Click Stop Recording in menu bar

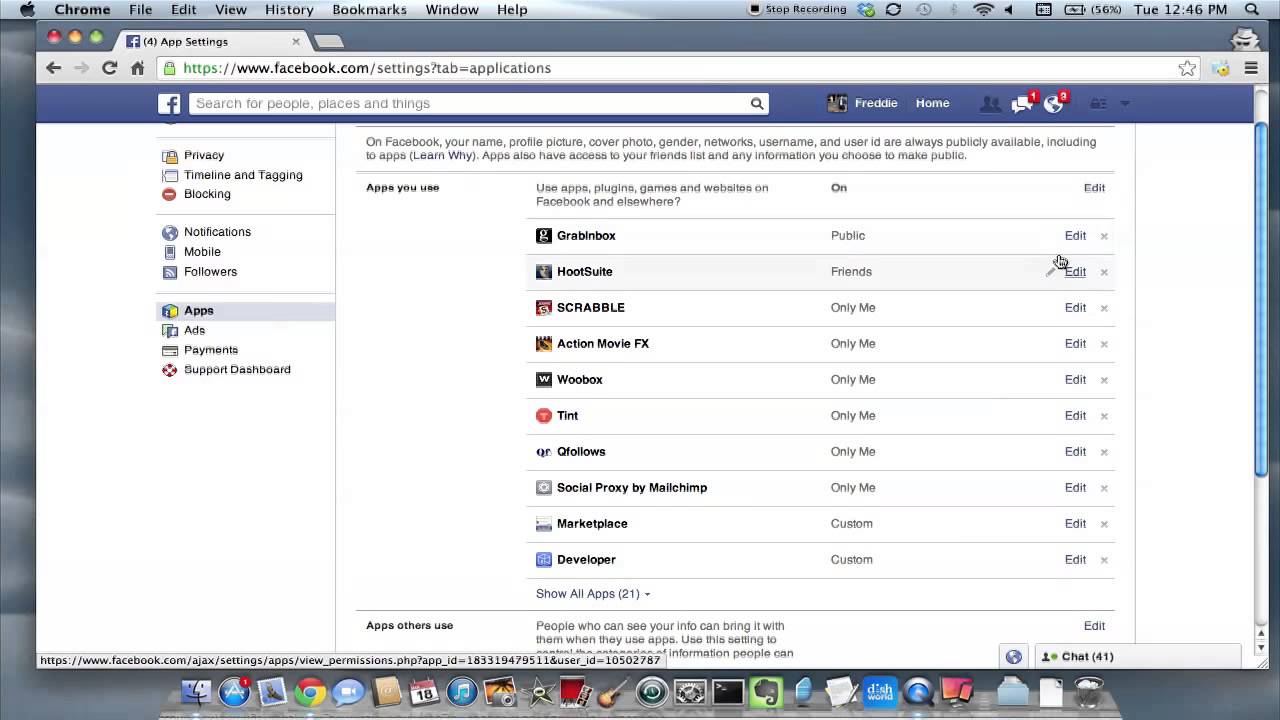797,10
